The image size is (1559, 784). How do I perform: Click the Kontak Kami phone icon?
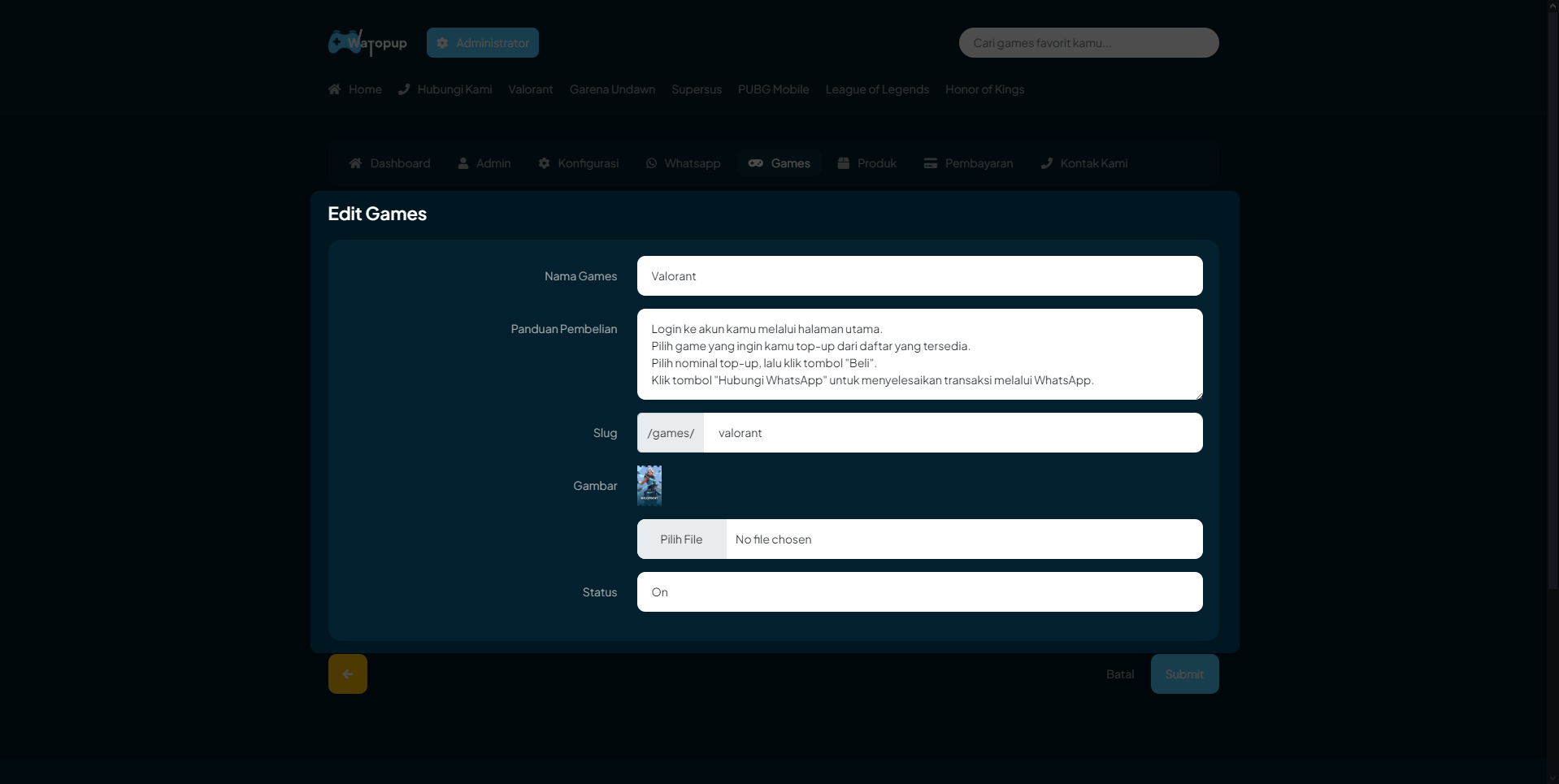(x=1047, y=163)
